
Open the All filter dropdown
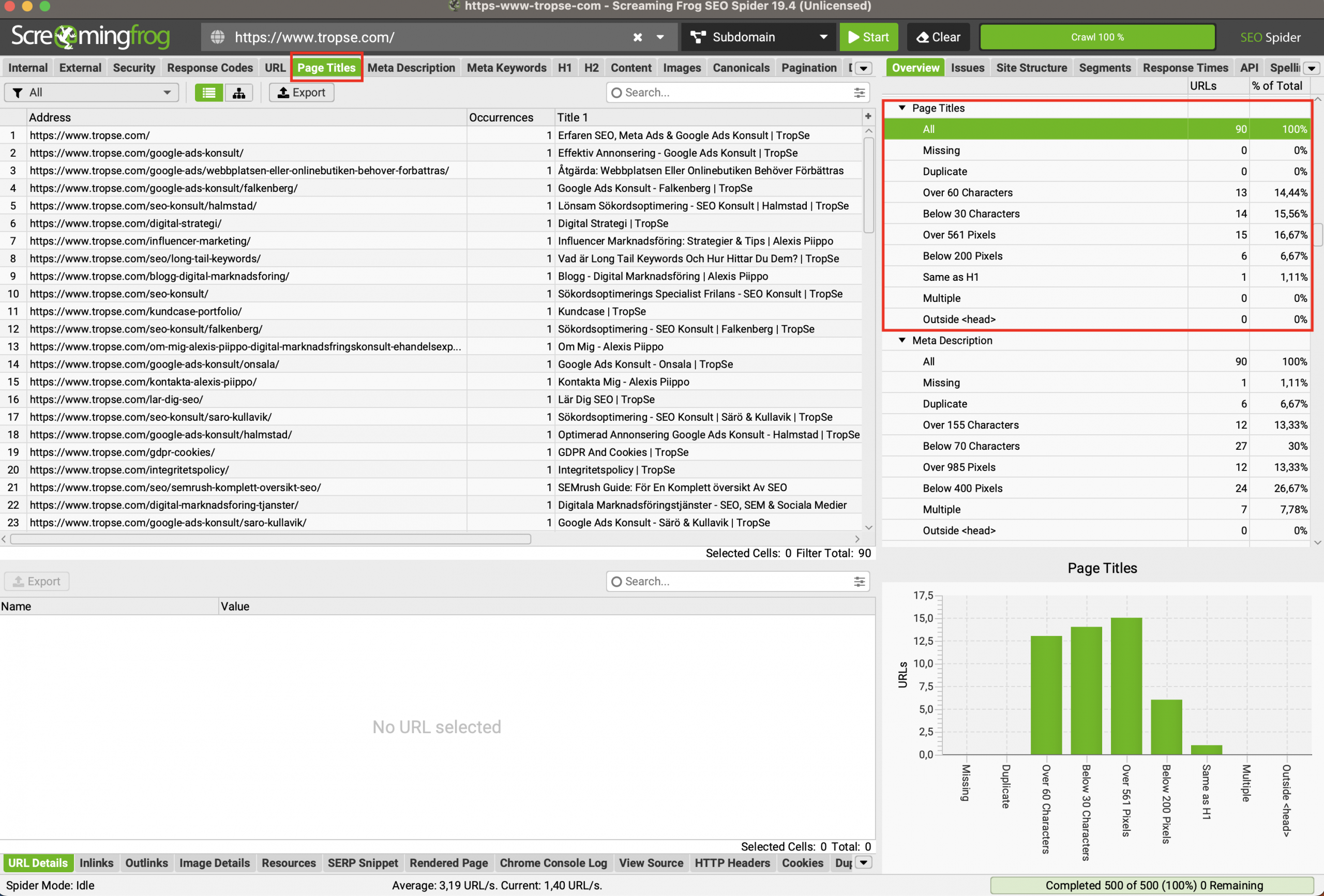point(91,92)
